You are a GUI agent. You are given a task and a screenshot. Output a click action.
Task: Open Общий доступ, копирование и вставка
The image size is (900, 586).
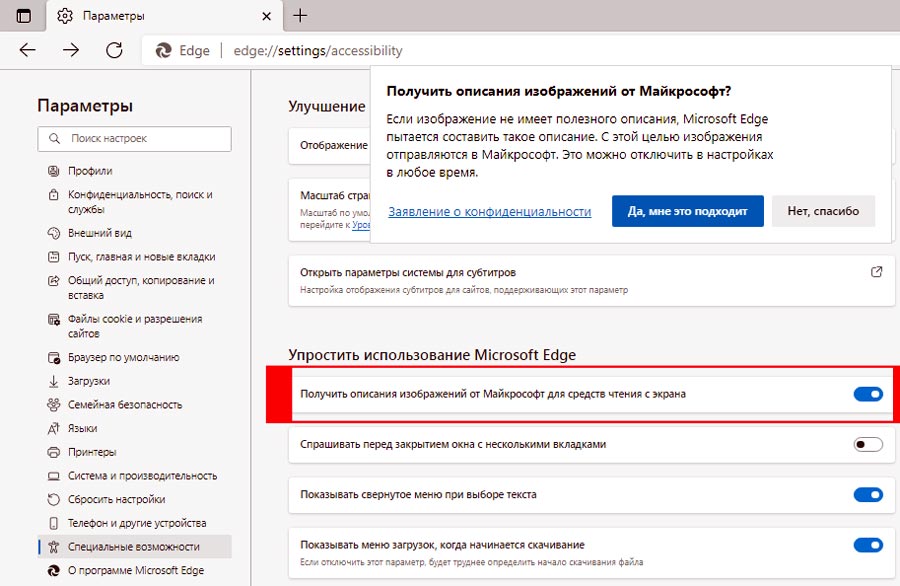tap(141, 288)
